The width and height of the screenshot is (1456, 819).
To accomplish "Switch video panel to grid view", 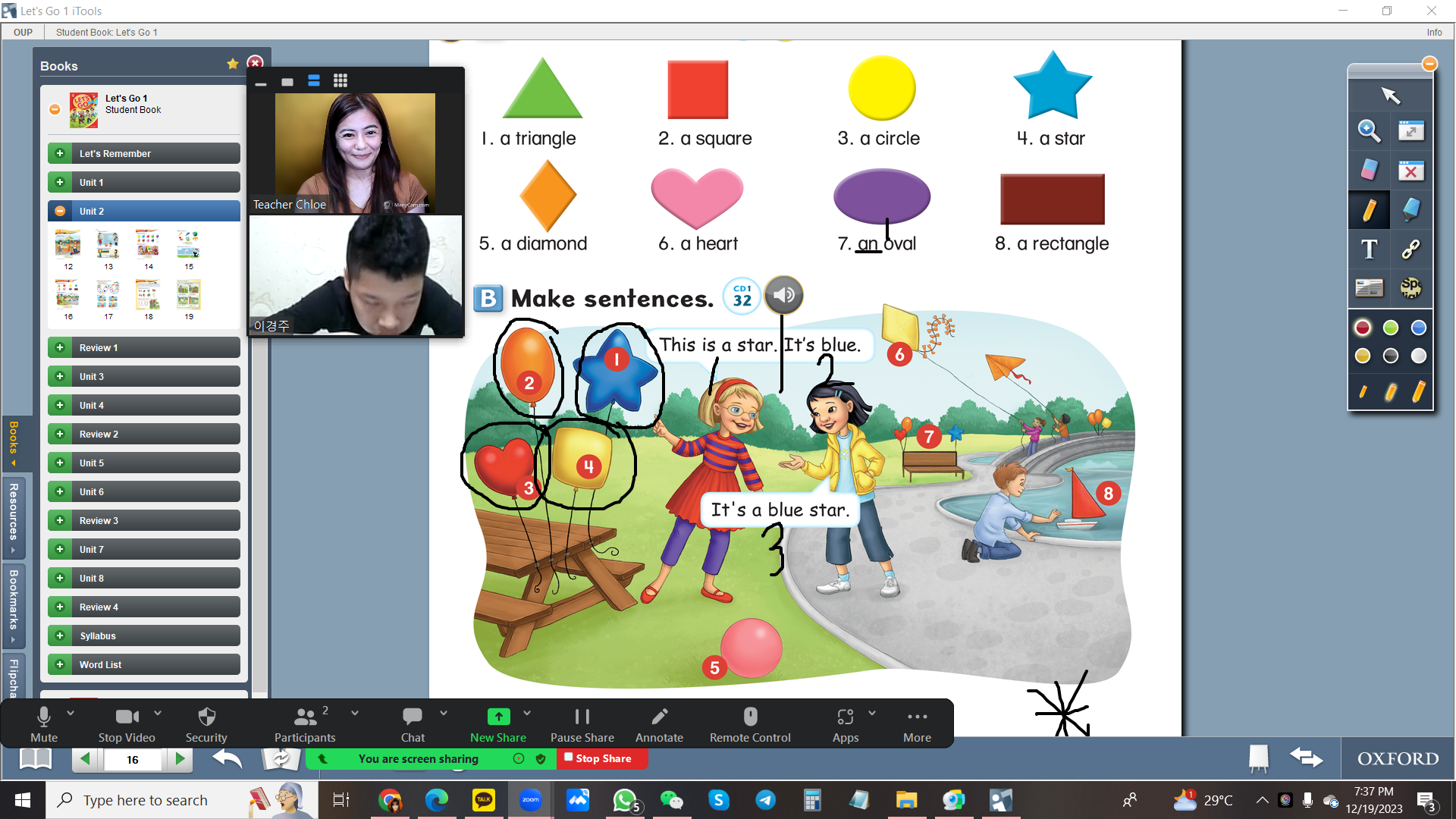I will pyautogui.click(x=340, y=80).
